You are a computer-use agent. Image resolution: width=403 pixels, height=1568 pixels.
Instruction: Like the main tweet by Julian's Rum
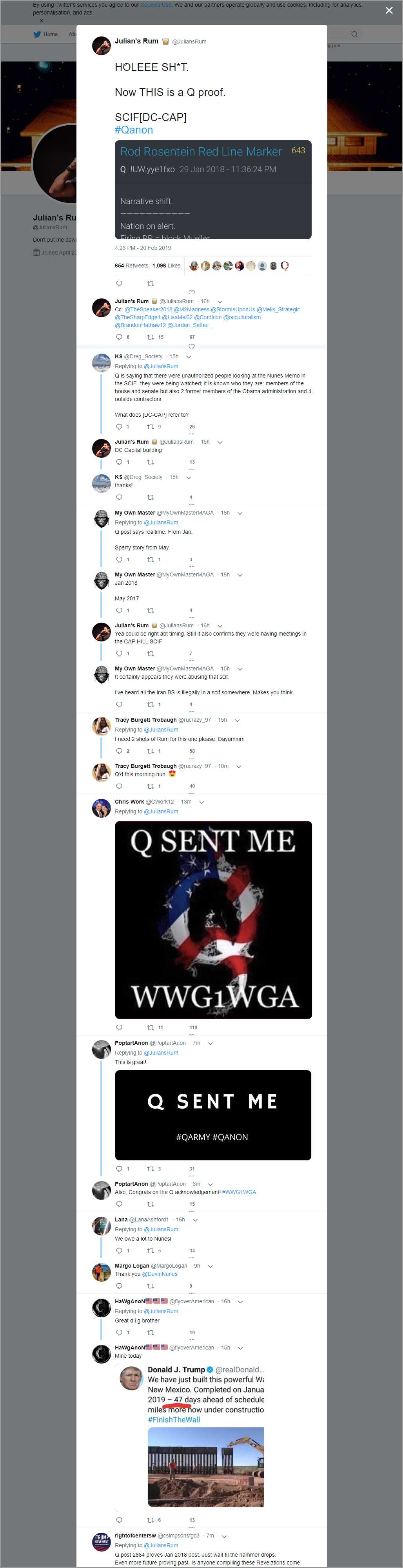[x=191, y=292]
